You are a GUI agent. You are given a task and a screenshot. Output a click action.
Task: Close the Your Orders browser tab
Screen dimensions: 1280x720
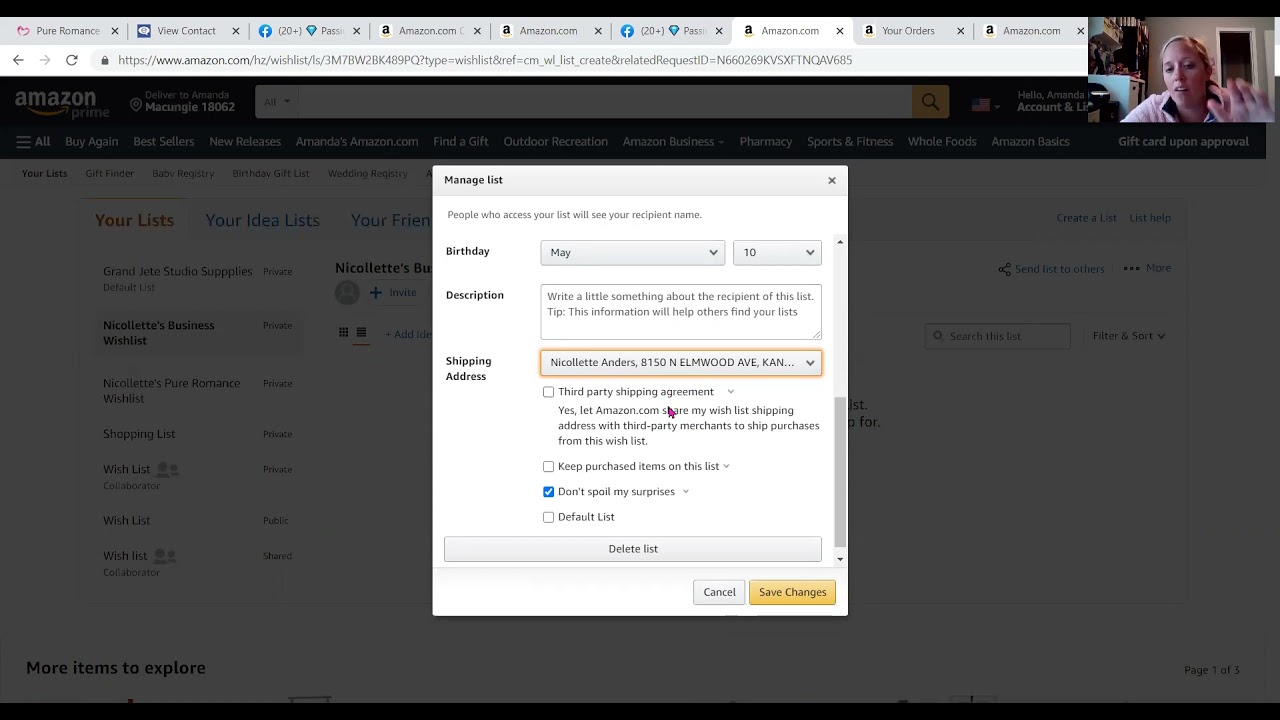[960, 31]
